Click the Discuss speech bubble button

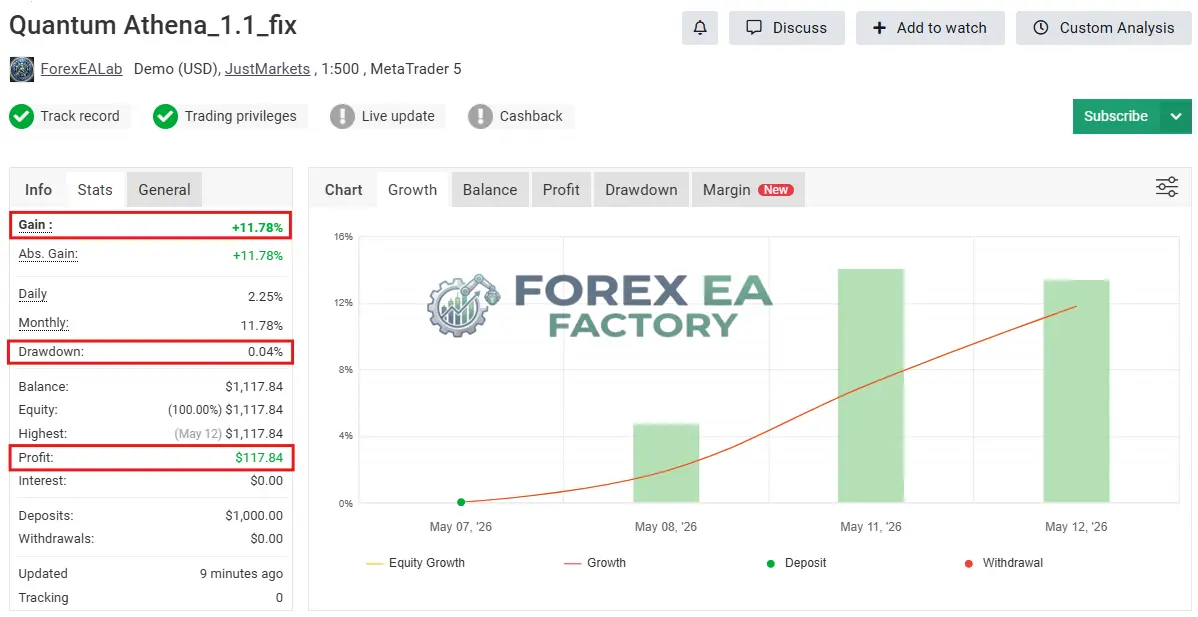pos(787,28)
